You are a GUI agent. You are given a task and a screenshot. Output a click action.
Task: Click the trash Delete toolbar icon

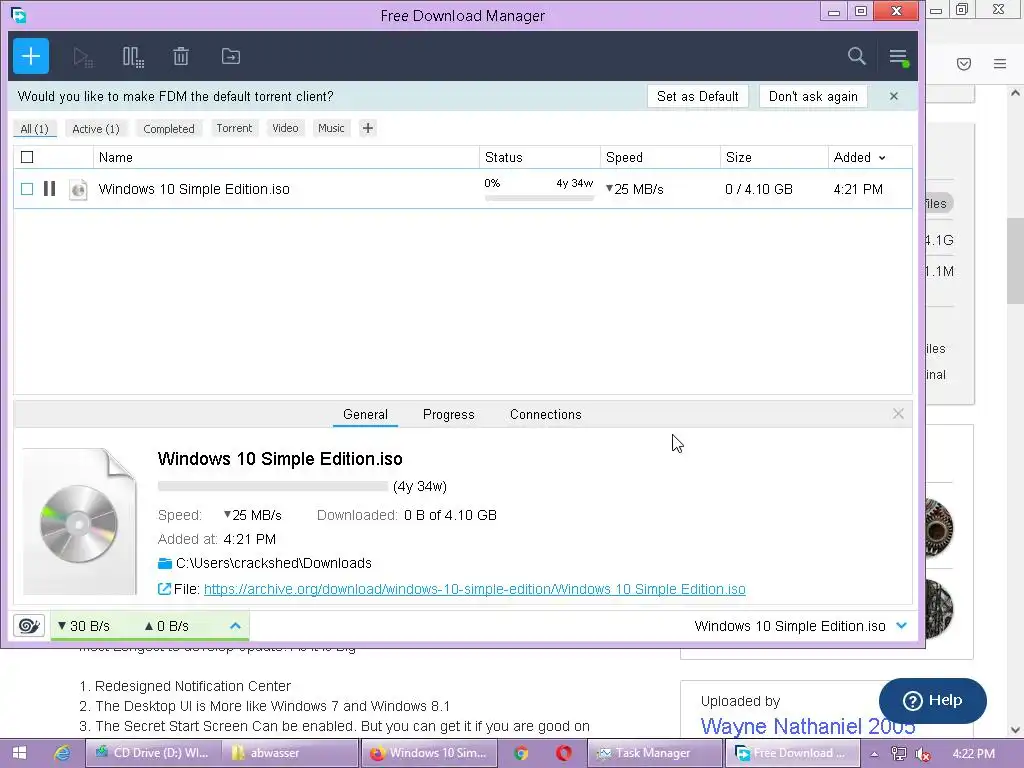(x=181, y=57)
